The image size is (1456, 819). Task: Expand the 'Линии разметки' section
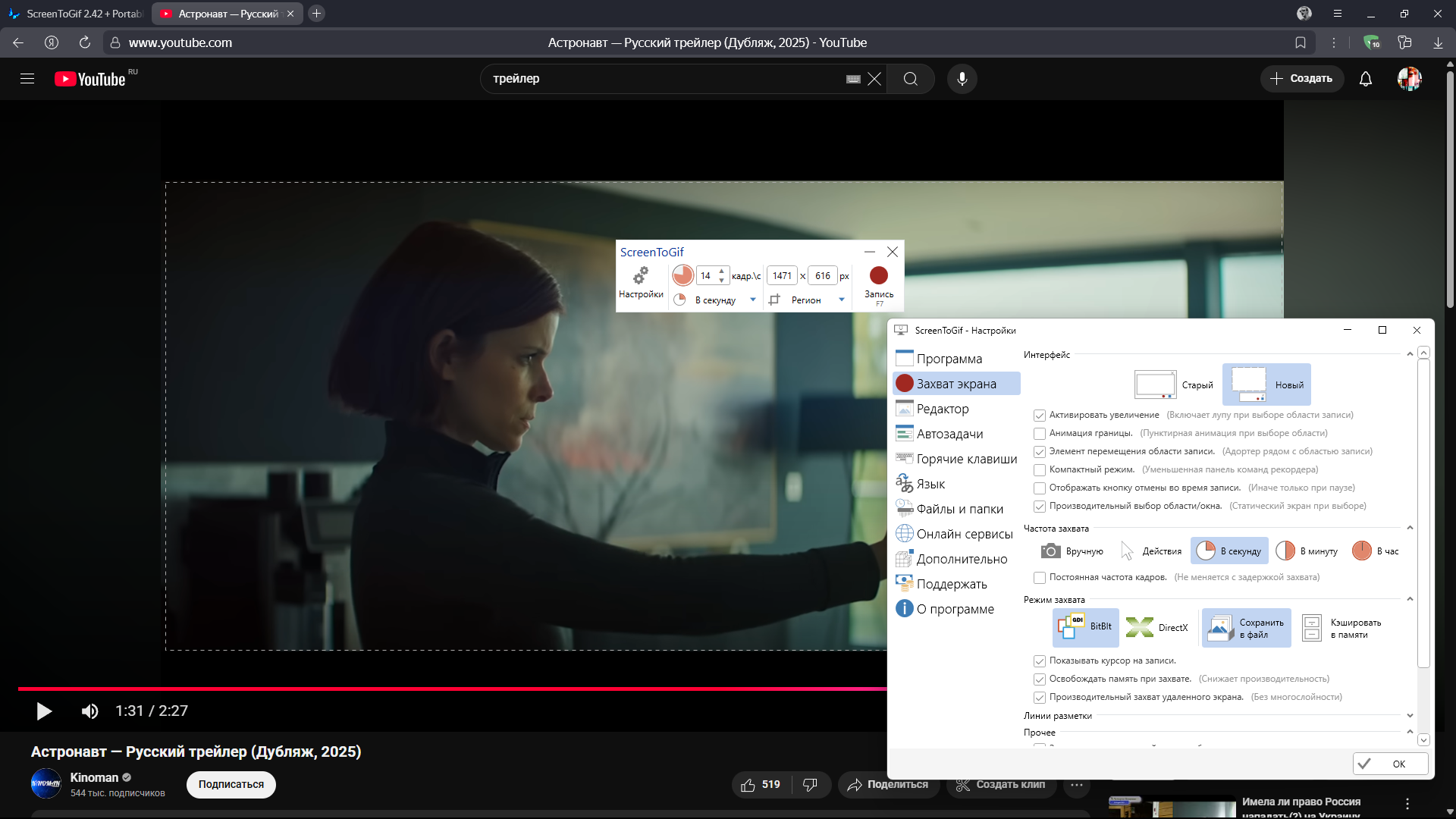tap(1409, 716)
